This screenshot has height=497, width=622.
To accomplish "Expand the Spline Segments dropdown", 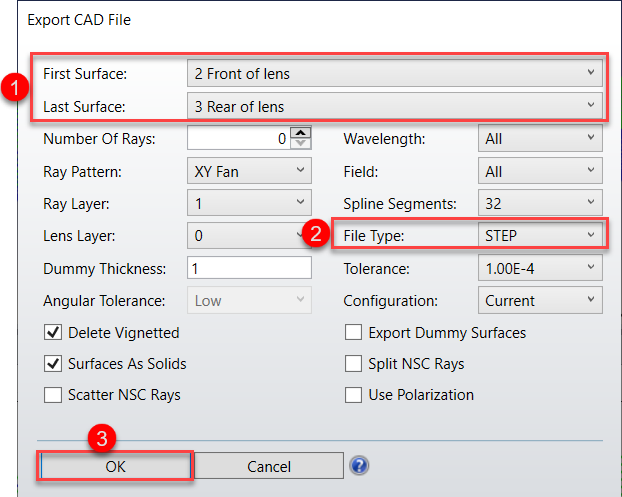I will (x=540, y=204).
